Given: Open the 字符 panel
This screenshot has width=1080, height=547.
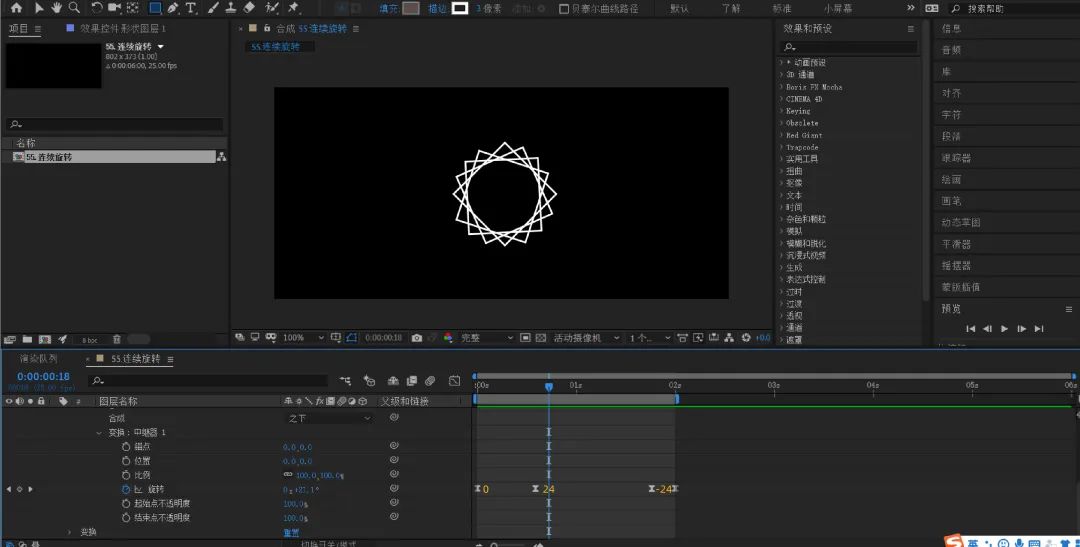Looking at the screenshot, I should pos(951,114).
